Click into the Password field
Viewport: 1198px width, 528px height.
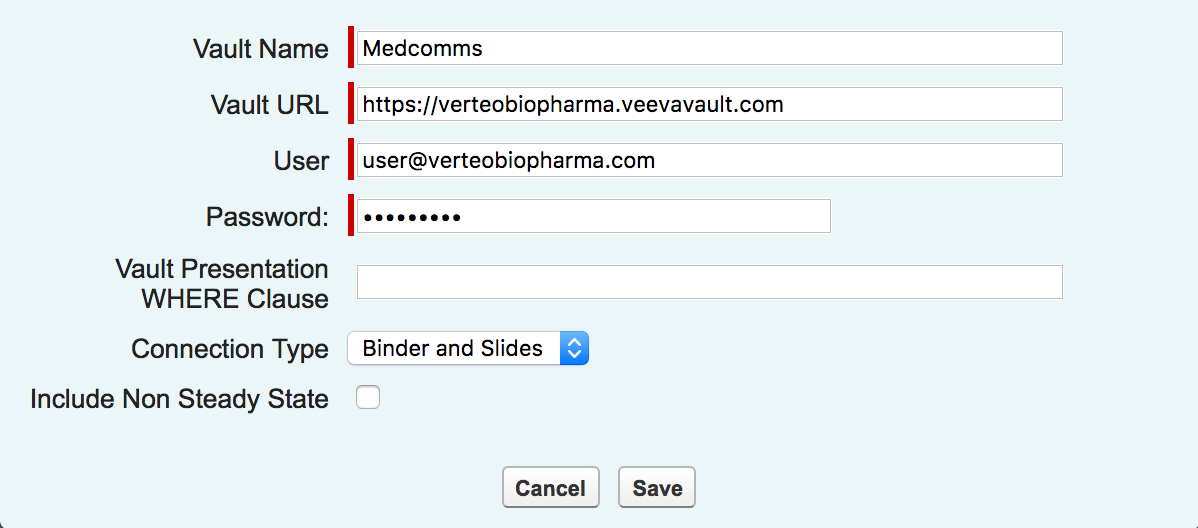coord(593,216)
